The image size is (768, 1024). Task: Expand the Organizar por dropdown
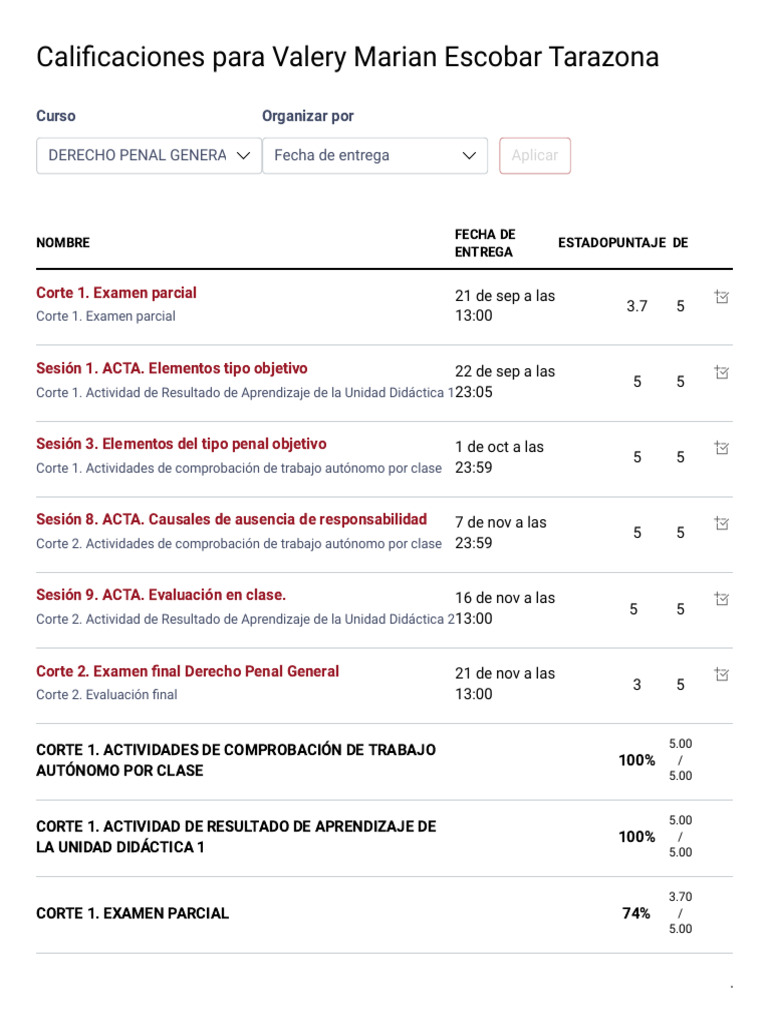pyautogui.click(x=374, y=156)
